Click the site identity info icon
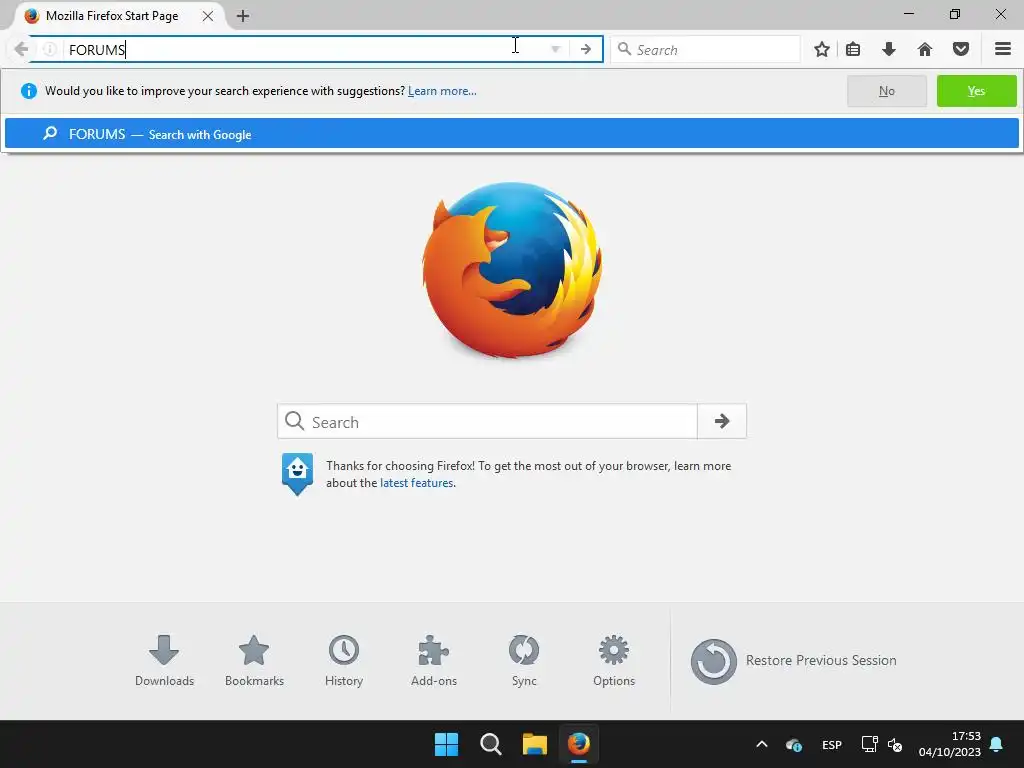The width and height of the screenshot is (1024, 768). 49,49
